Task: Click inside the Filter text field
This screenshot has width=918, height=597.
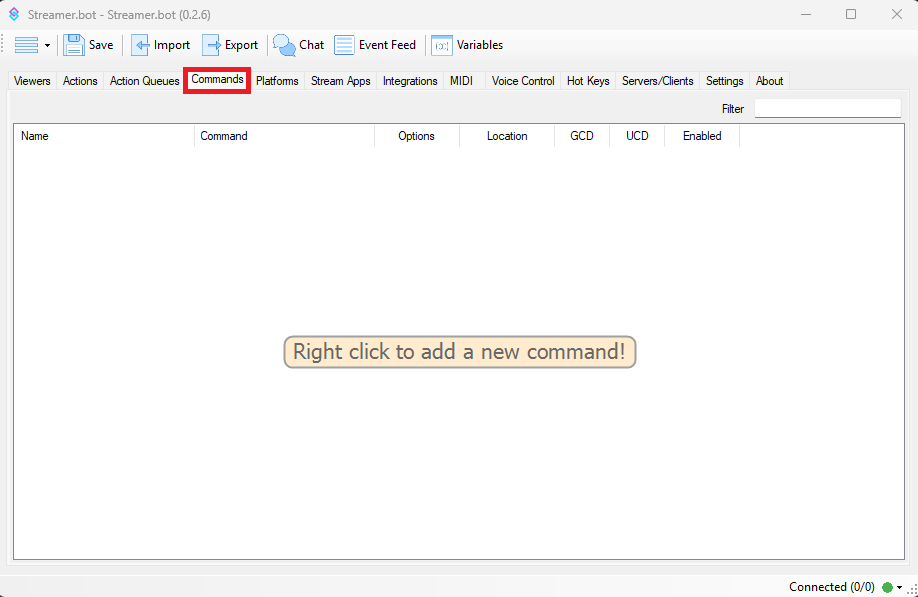Action: point(827,108)
